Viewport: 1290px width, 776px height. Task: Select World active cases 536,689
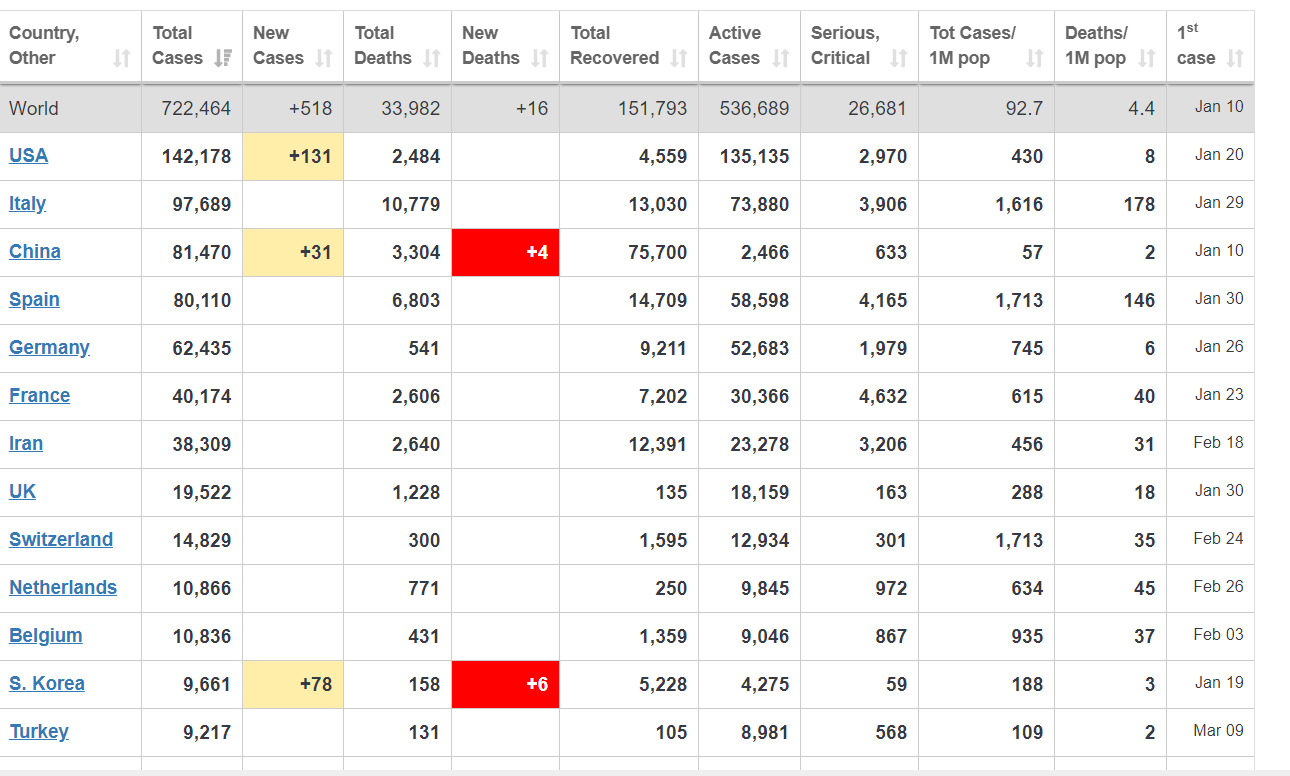coord(754,108)
